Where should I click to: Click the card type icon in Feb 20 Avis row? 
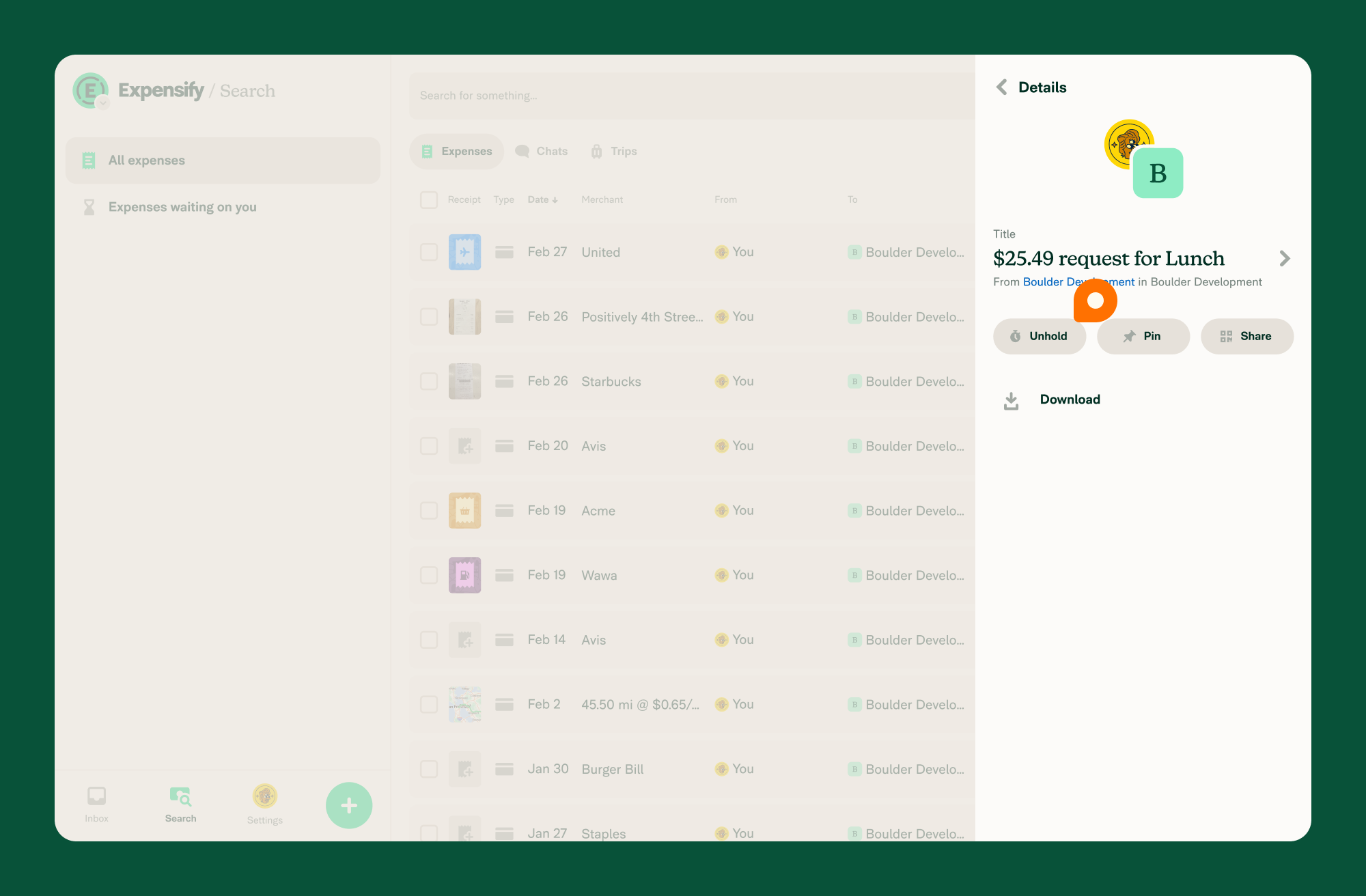pyautogui.click(x=504, y=446)
